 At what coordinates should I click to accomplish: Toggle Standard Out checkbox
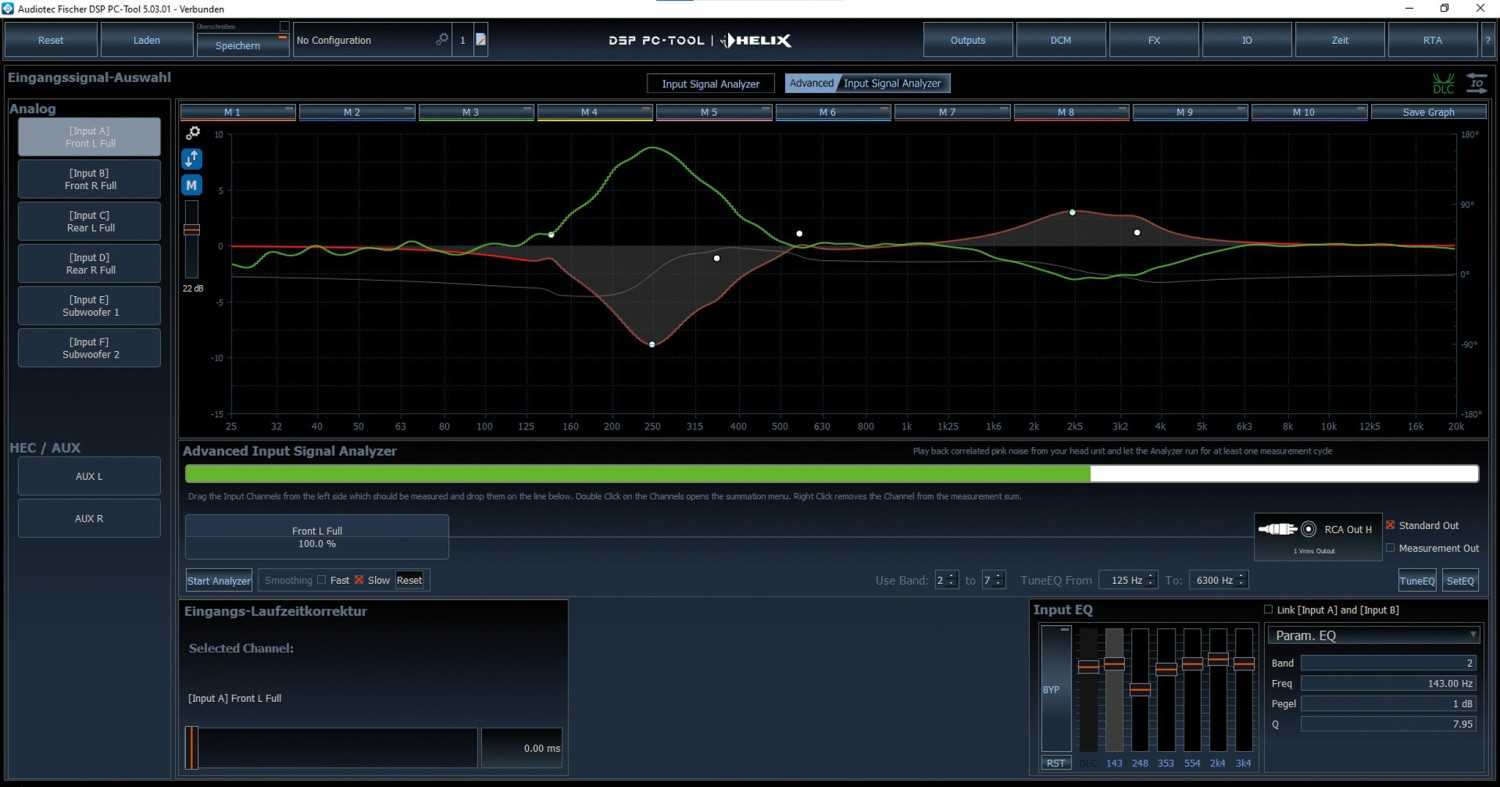[x=1390, y=525]
